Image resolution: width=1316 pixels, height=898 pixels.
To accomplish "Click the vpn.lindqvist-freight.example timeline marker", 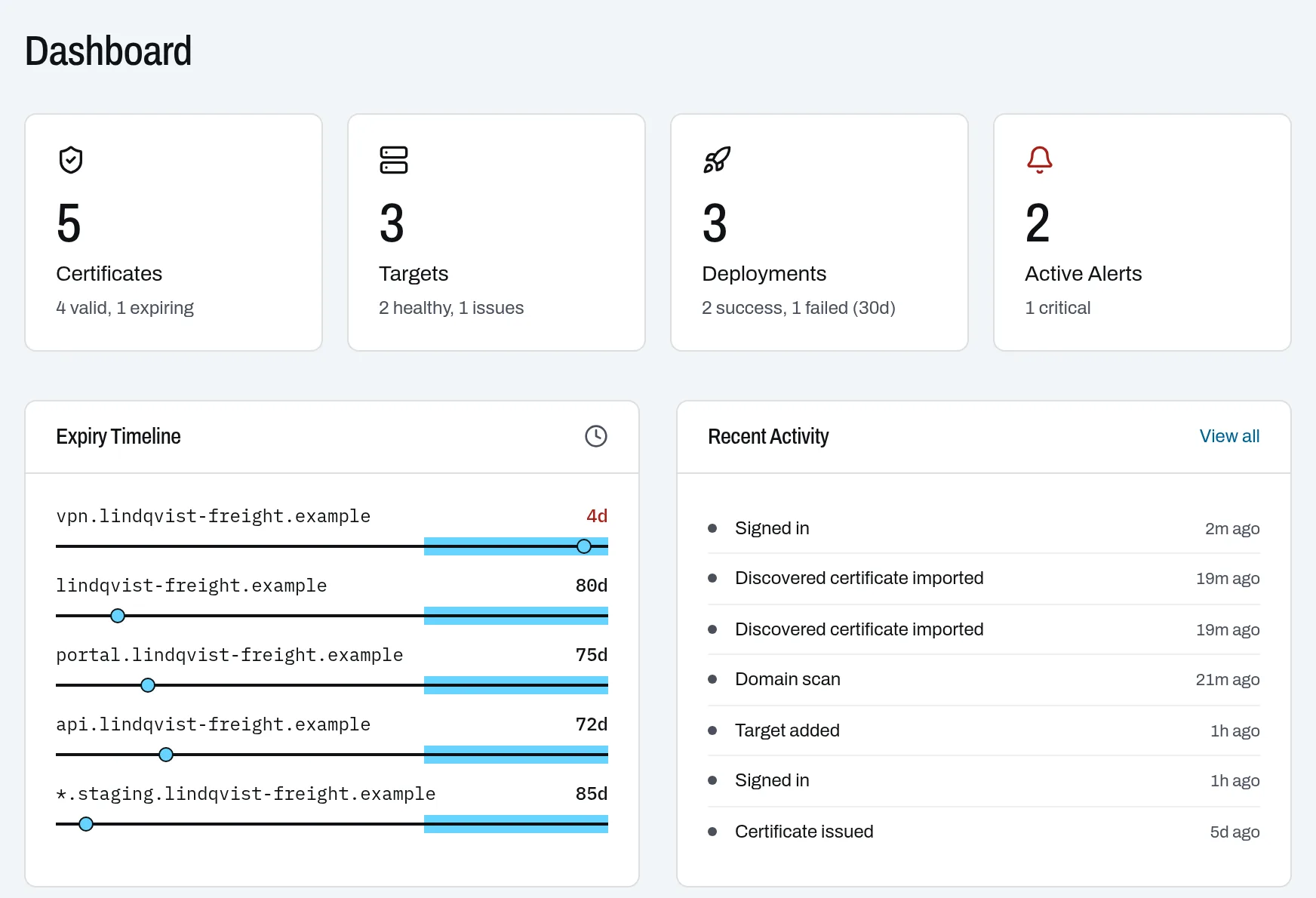I will coord(584,546).
